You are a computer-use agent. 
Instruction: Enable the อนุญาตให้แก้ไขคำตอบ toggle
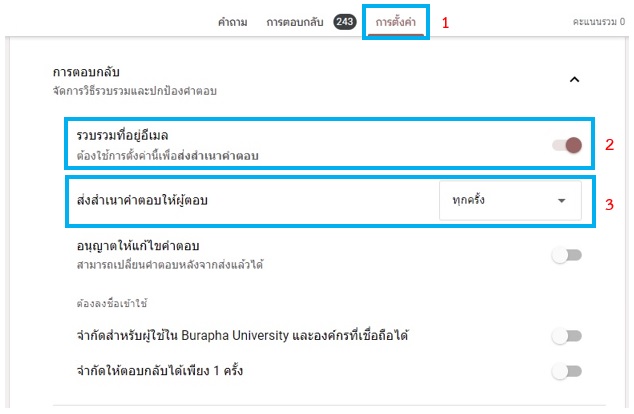click(x=566, y=255)
